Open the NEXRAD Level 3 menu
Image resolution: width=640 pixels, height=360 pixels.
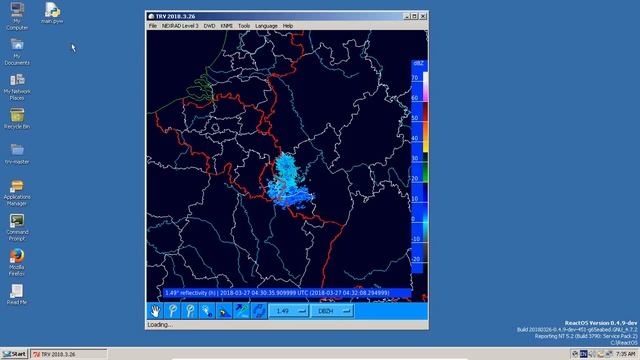pos(180,26)
